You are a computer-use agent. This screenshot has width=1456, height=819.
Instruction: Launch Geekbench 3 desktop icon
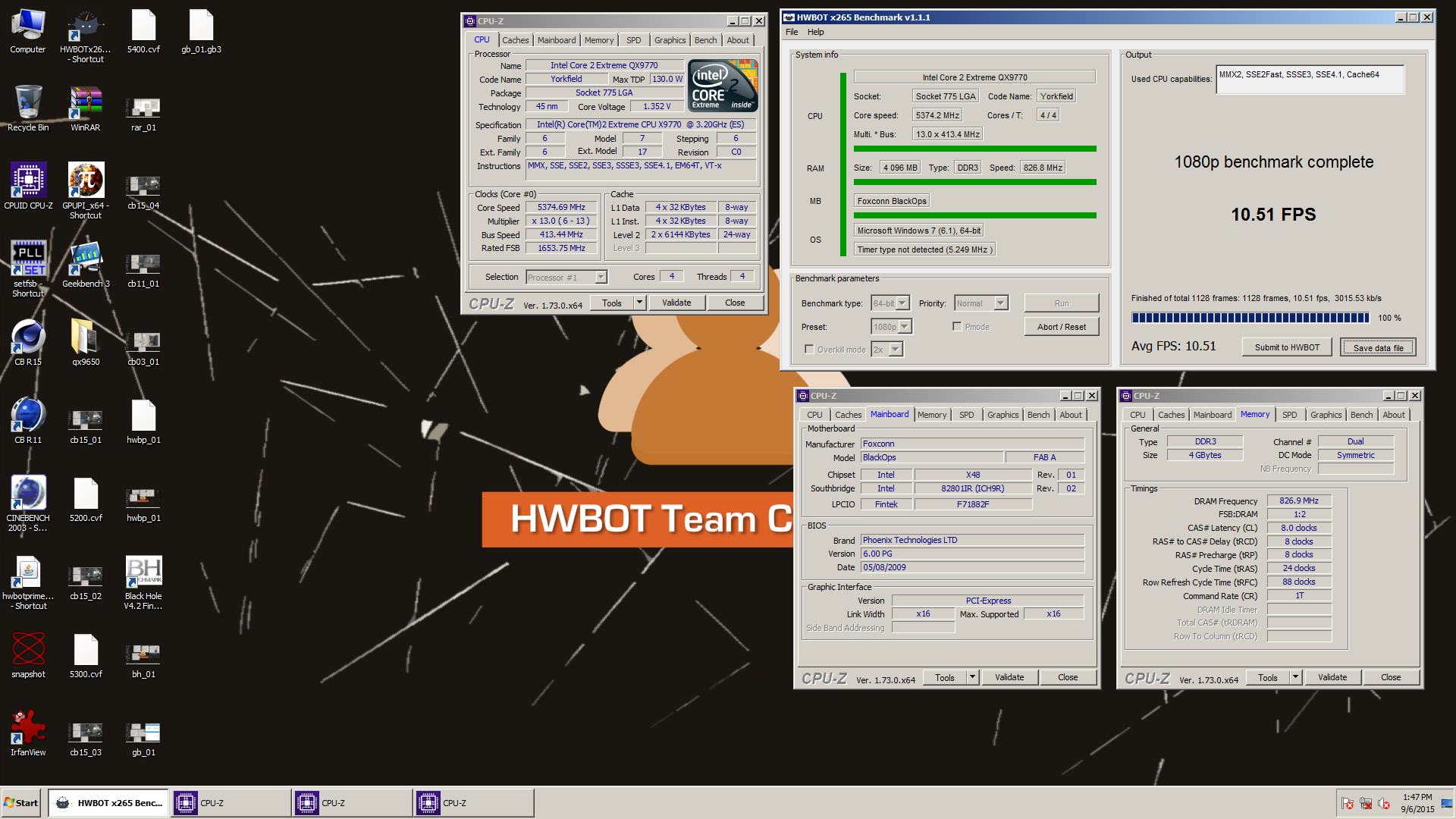[x=86, y=265]
